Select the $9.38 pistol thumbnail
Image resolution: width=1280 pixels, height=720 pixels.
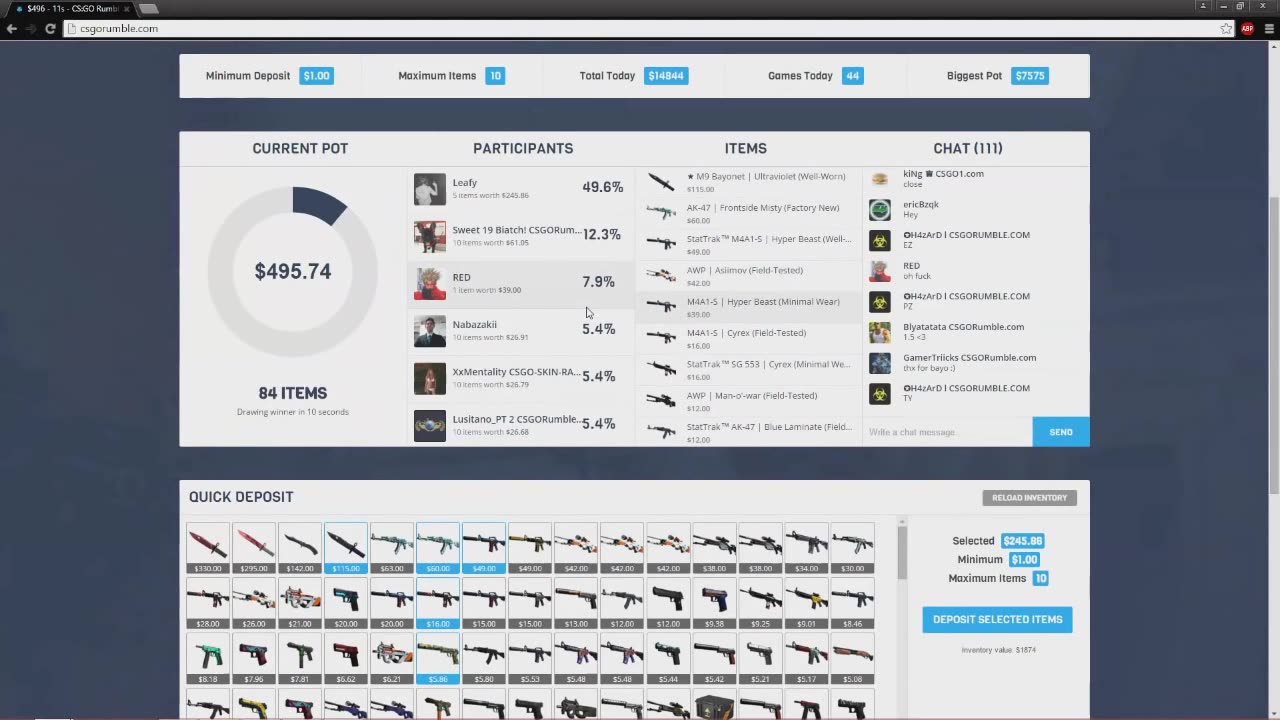[x=714, y=603]
